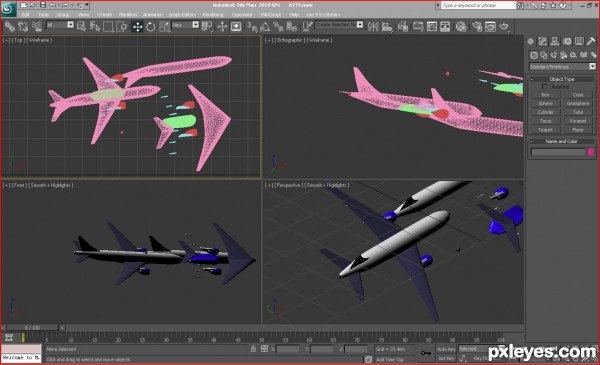Open Curve Editor
This screenshot has height=365, width=600.
432,26
